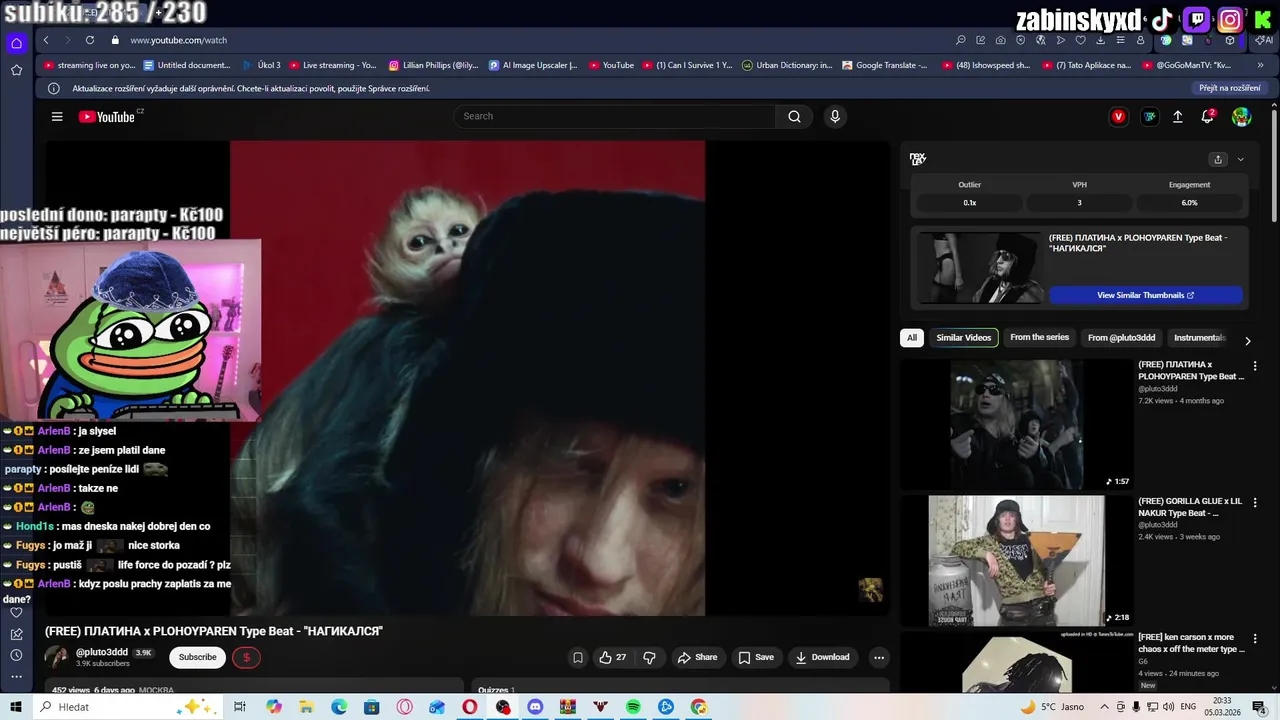Expand hidden bookmarks with the double chevron
1280x720 pixels.
[1261, 65]
